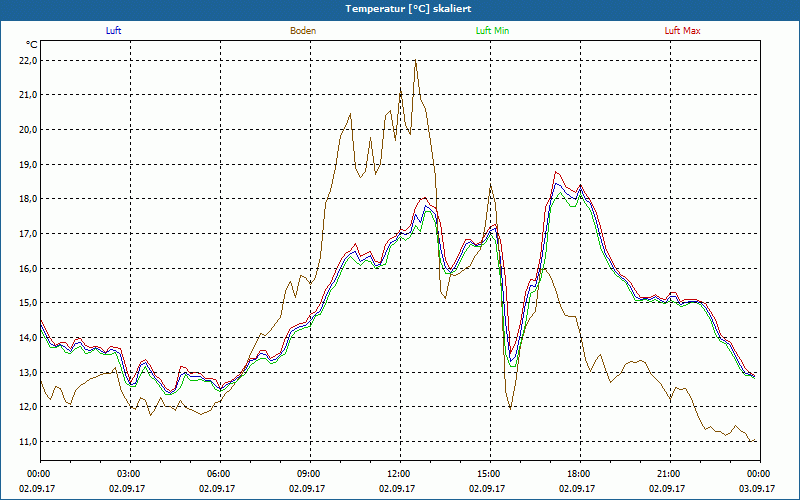This screenshot has width=800, height=500.
Task: Click the '03:00' time axis label
Action: click(x=131, y=473)
